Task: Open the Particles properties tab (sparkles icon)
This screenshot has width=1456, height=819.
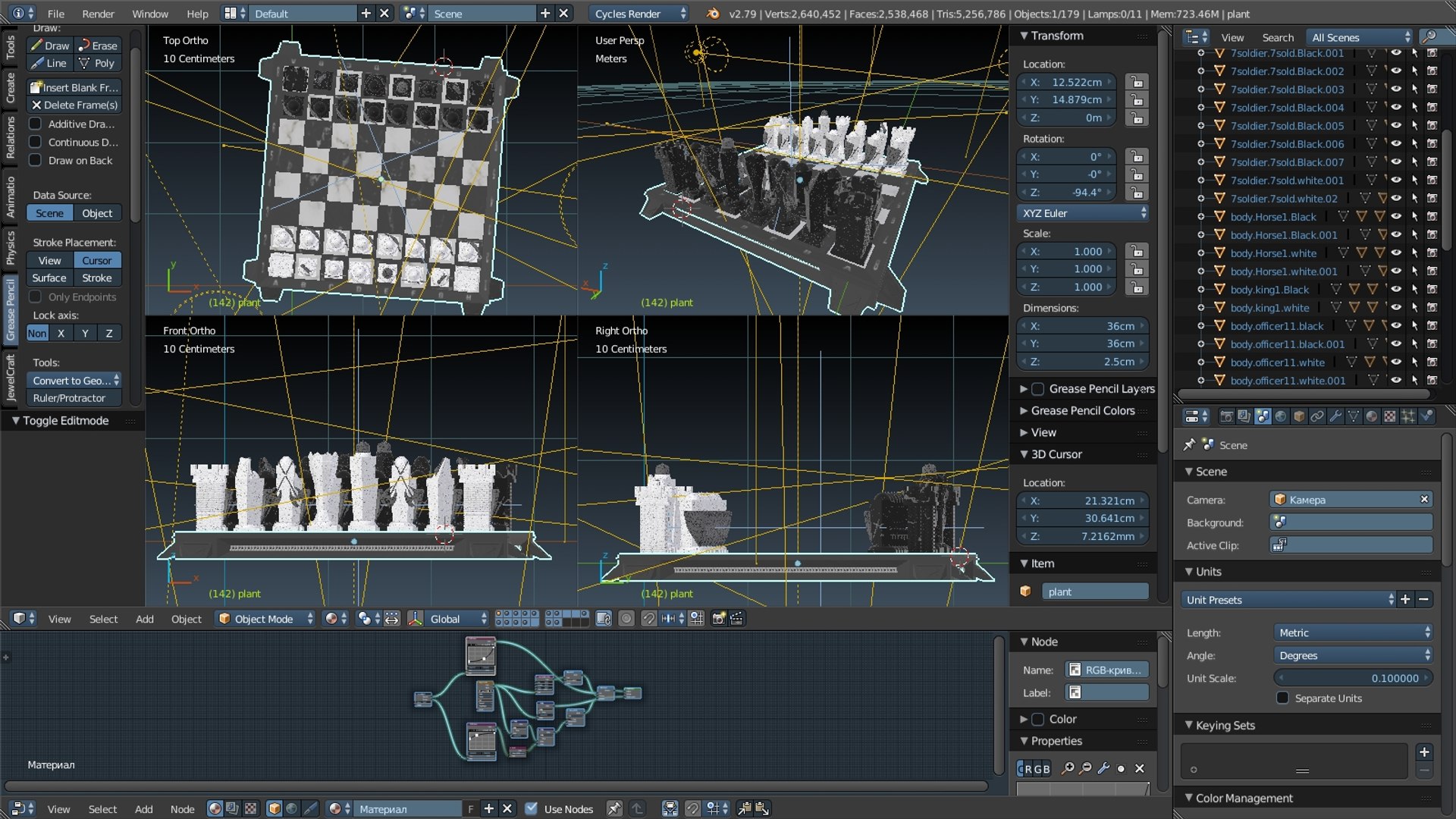Action: [1408, 416]
